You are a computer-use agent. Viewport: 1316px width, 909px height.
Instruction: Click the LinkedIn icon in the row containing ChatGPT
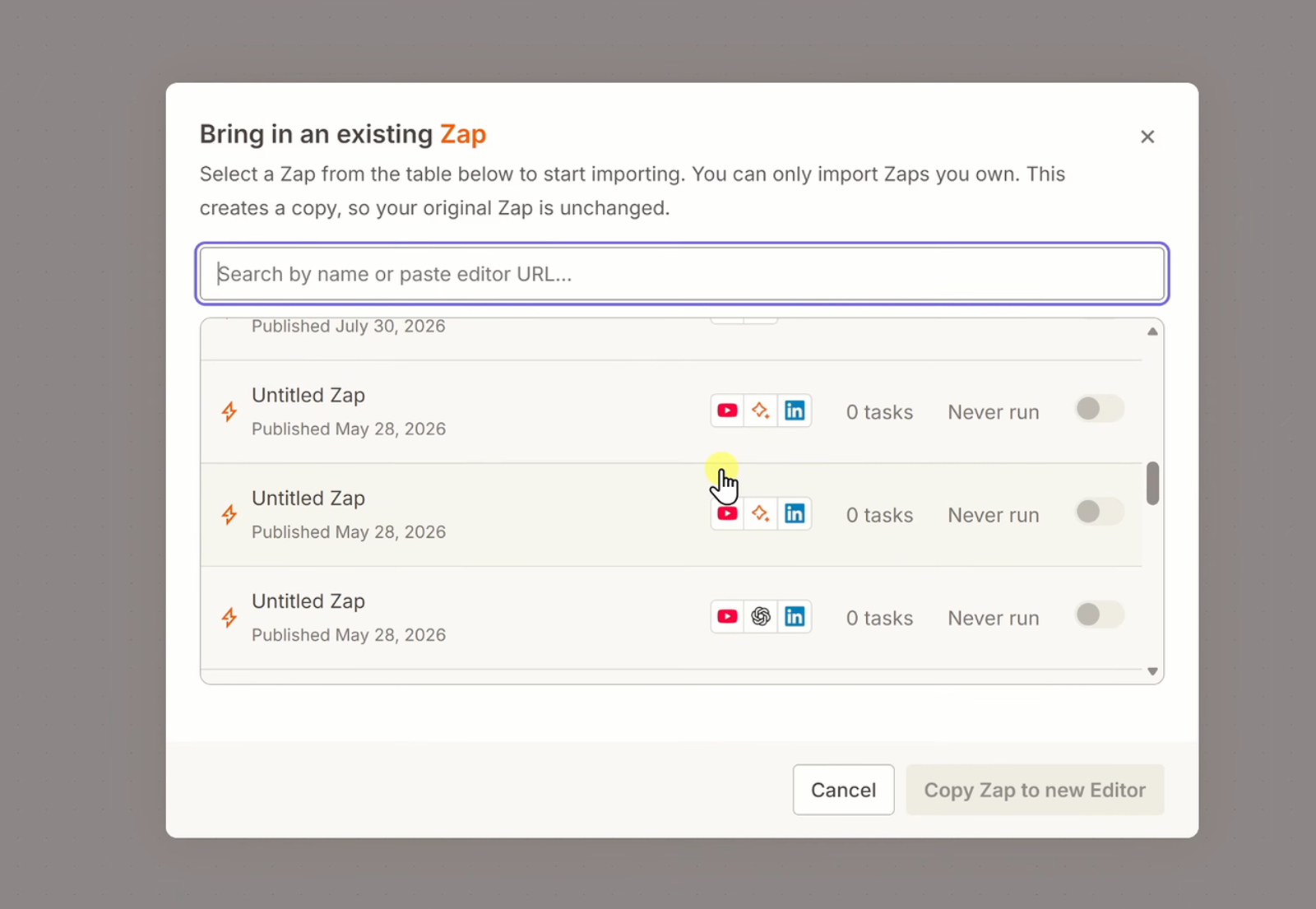point(795,616)
